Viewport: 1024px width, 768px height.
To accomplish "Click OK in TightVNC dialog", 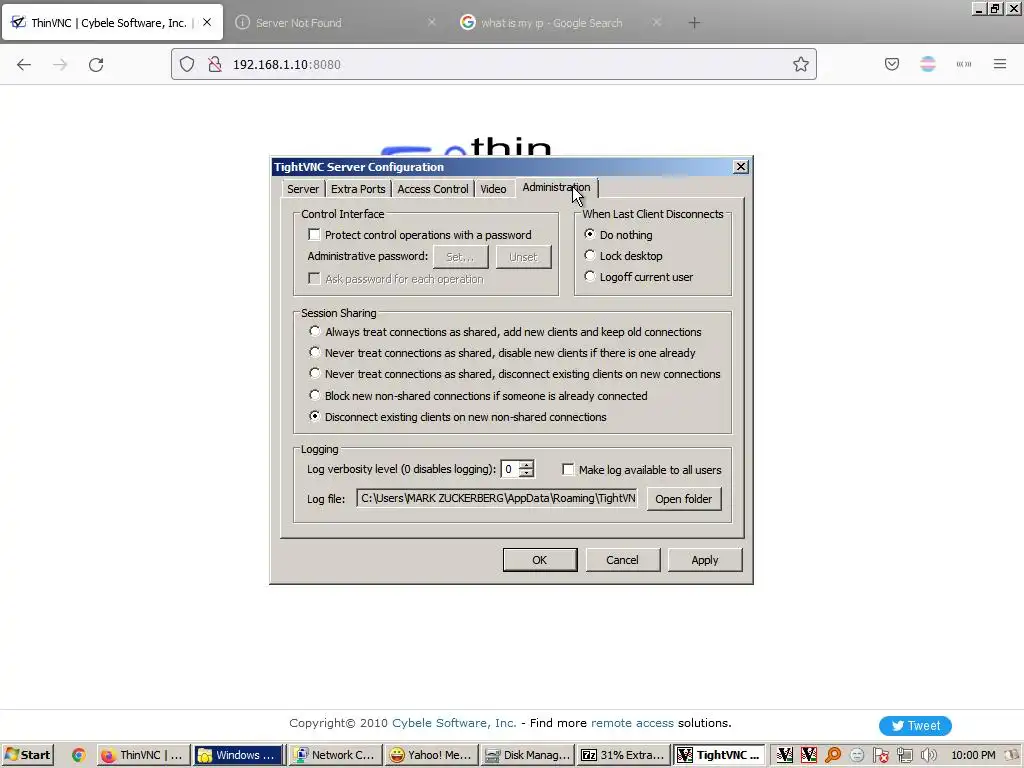I will click(x=539, y=560).
